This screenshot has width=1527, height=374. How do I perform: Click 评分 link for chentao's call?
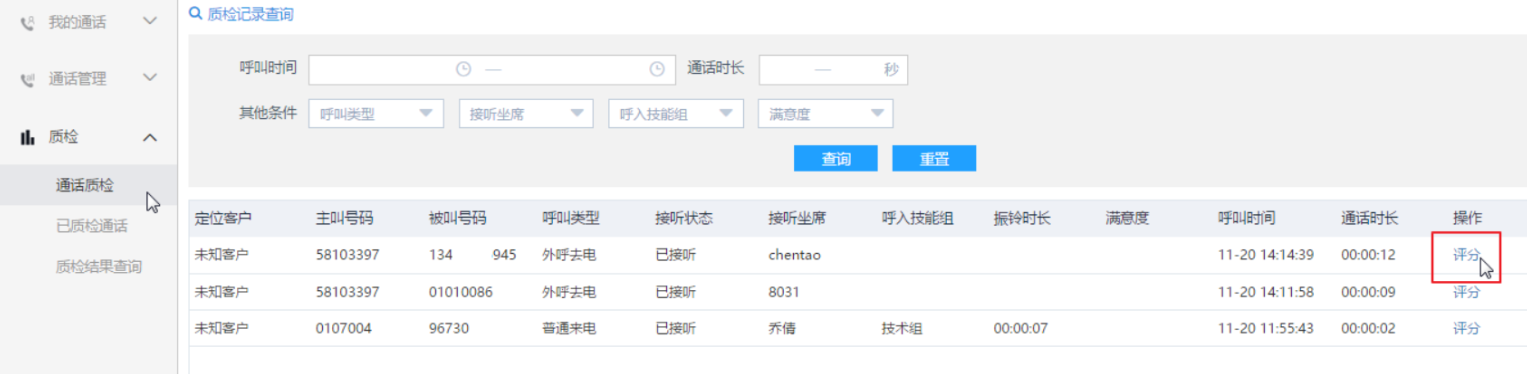(1466, 255)
